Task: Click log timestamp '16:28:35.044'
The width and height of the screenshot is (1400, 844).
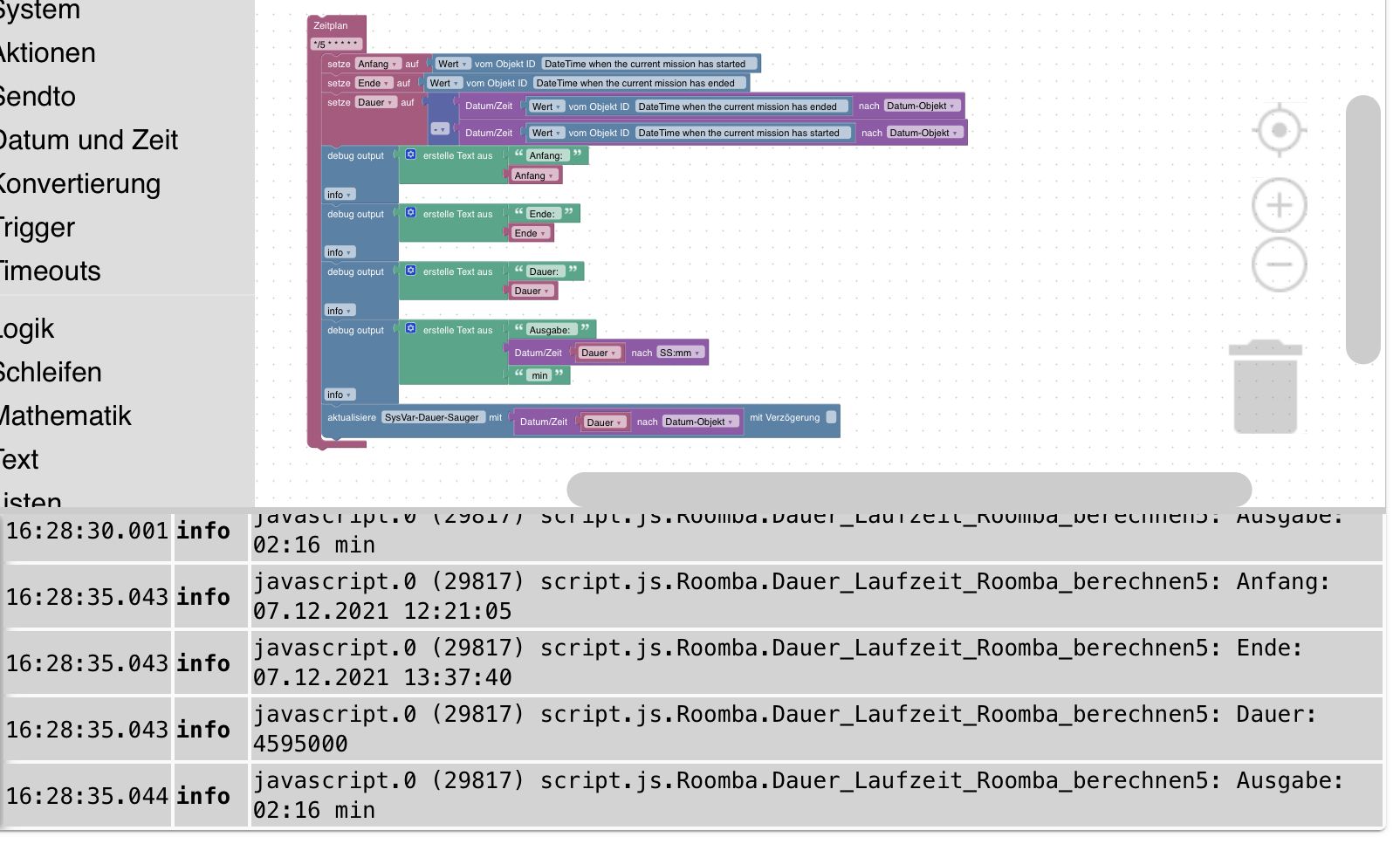Action: coord(87,796)
